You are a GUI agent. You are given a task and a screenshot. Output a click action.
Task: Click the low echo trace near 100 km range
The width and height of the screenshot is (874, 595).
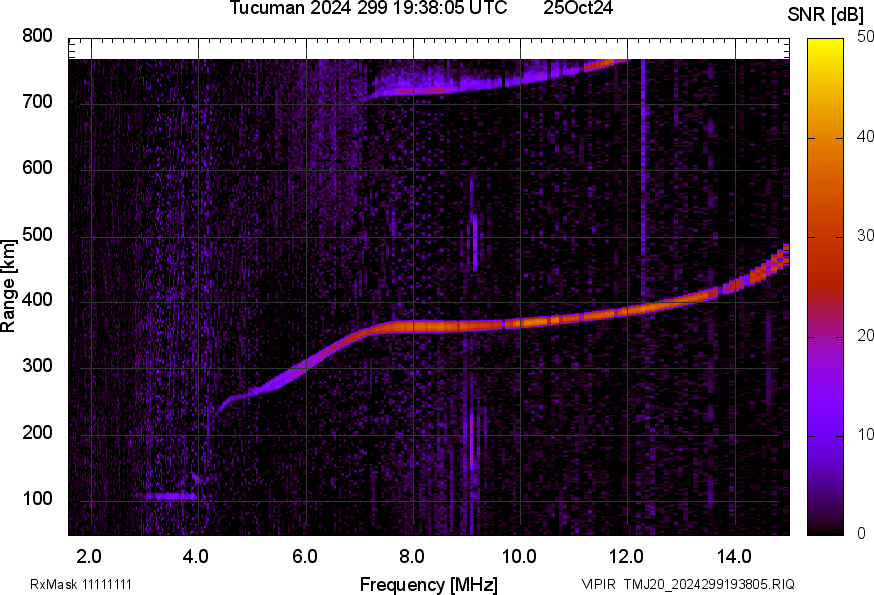[x=168, y=496]
